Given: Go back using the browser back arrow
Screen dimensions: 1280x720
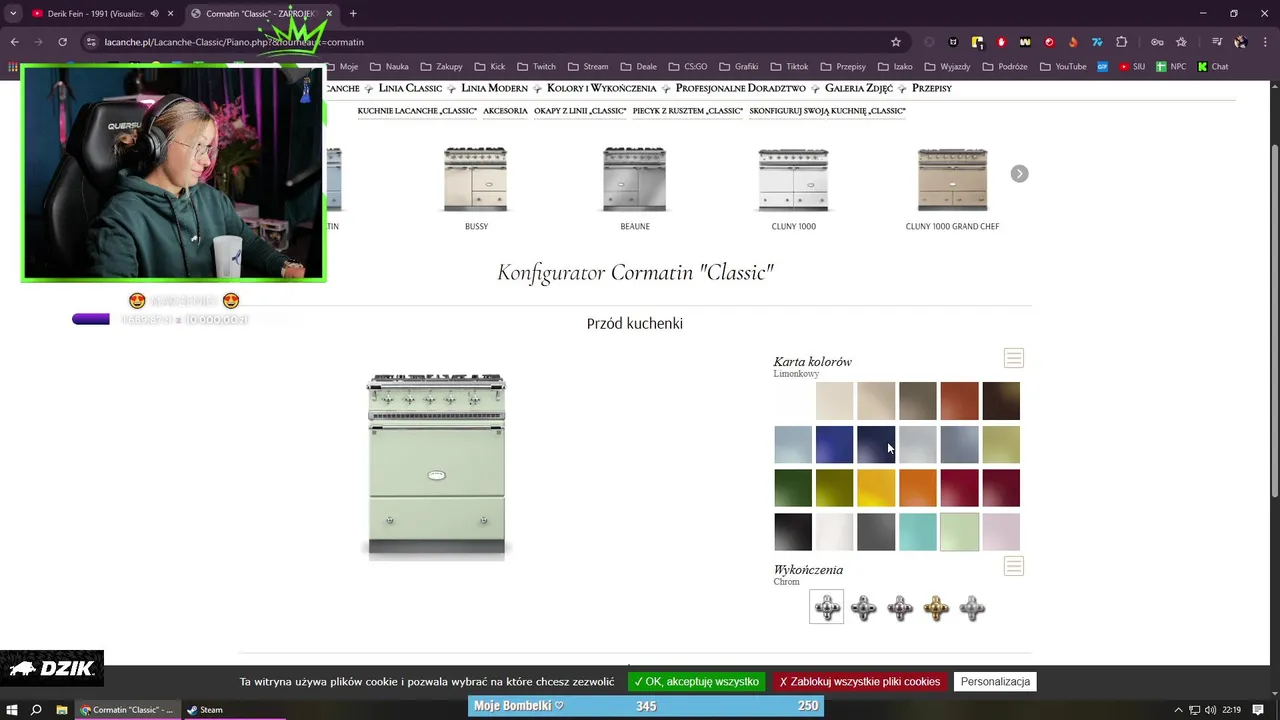Looking at the screenshot, I should pos(14,42).
